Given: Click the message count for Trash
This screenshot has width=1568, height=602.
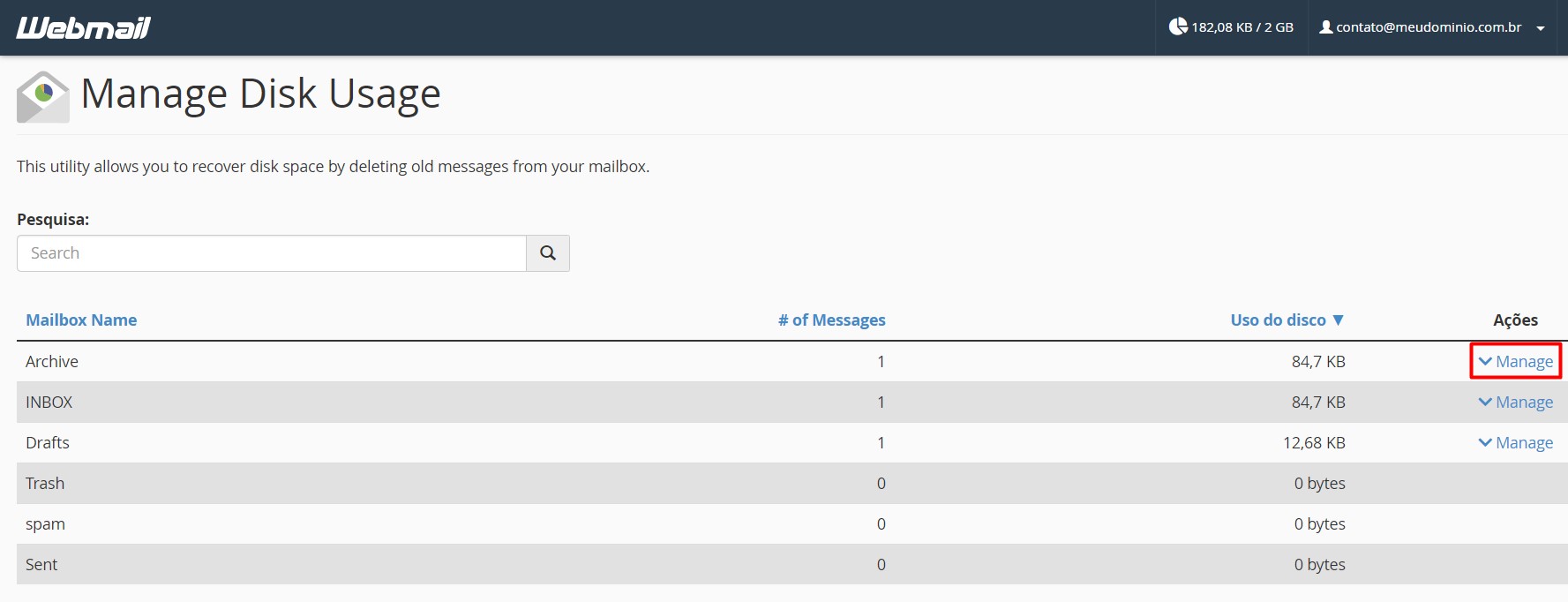Looking at the screenshot, I should tap(881, 483).
